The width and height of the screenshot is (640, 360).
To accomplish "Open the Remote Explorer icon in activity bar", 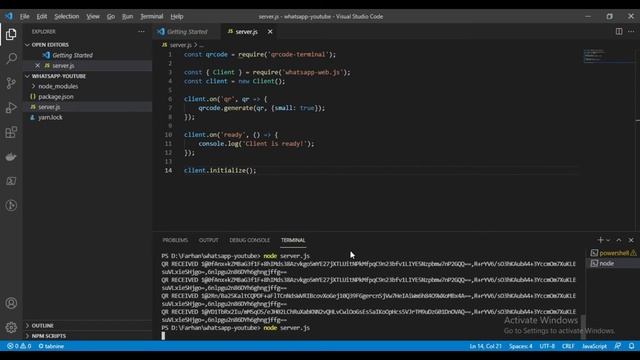I will click(x=11, y=181).
